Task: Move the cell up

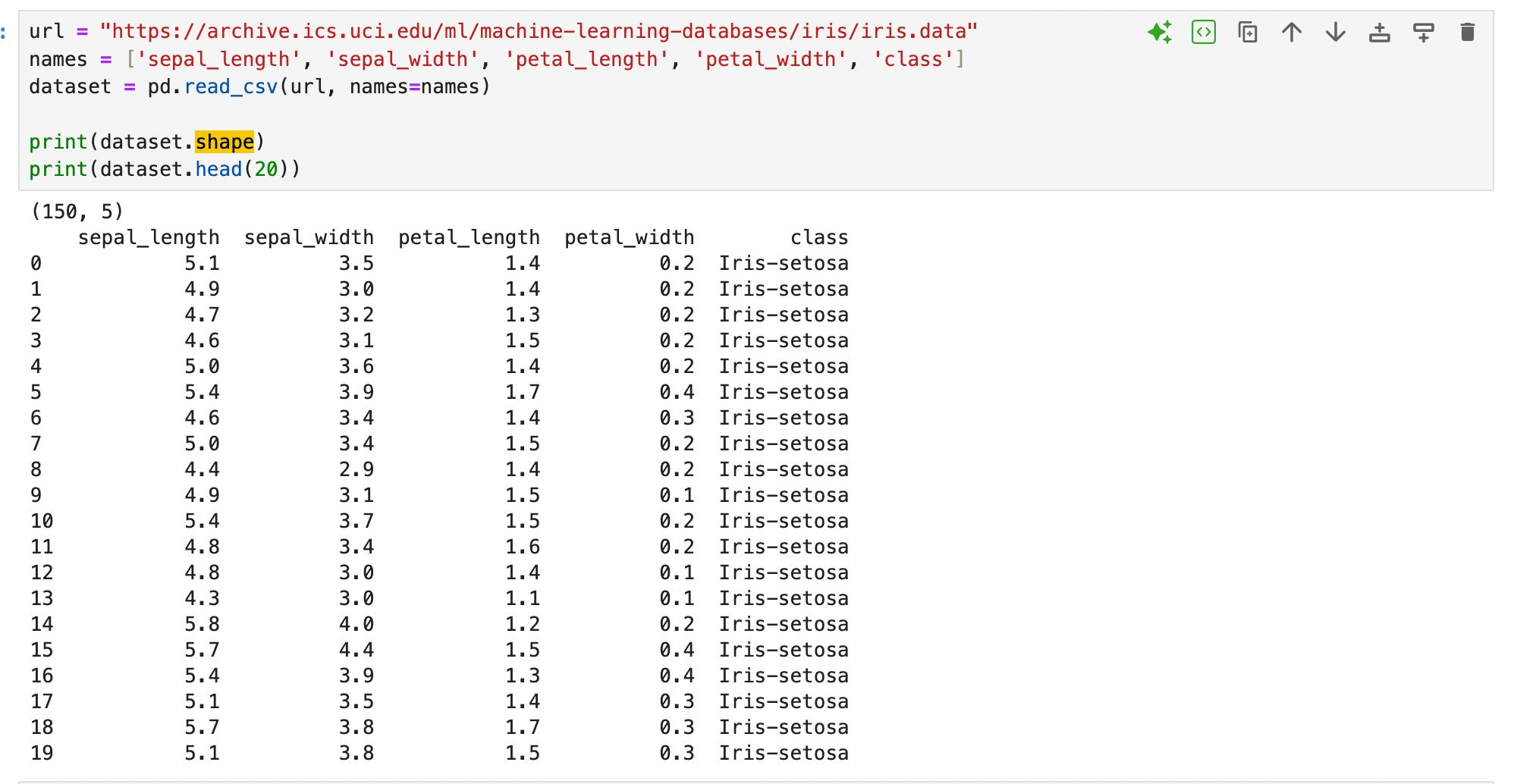Action: coord(1292,33)
